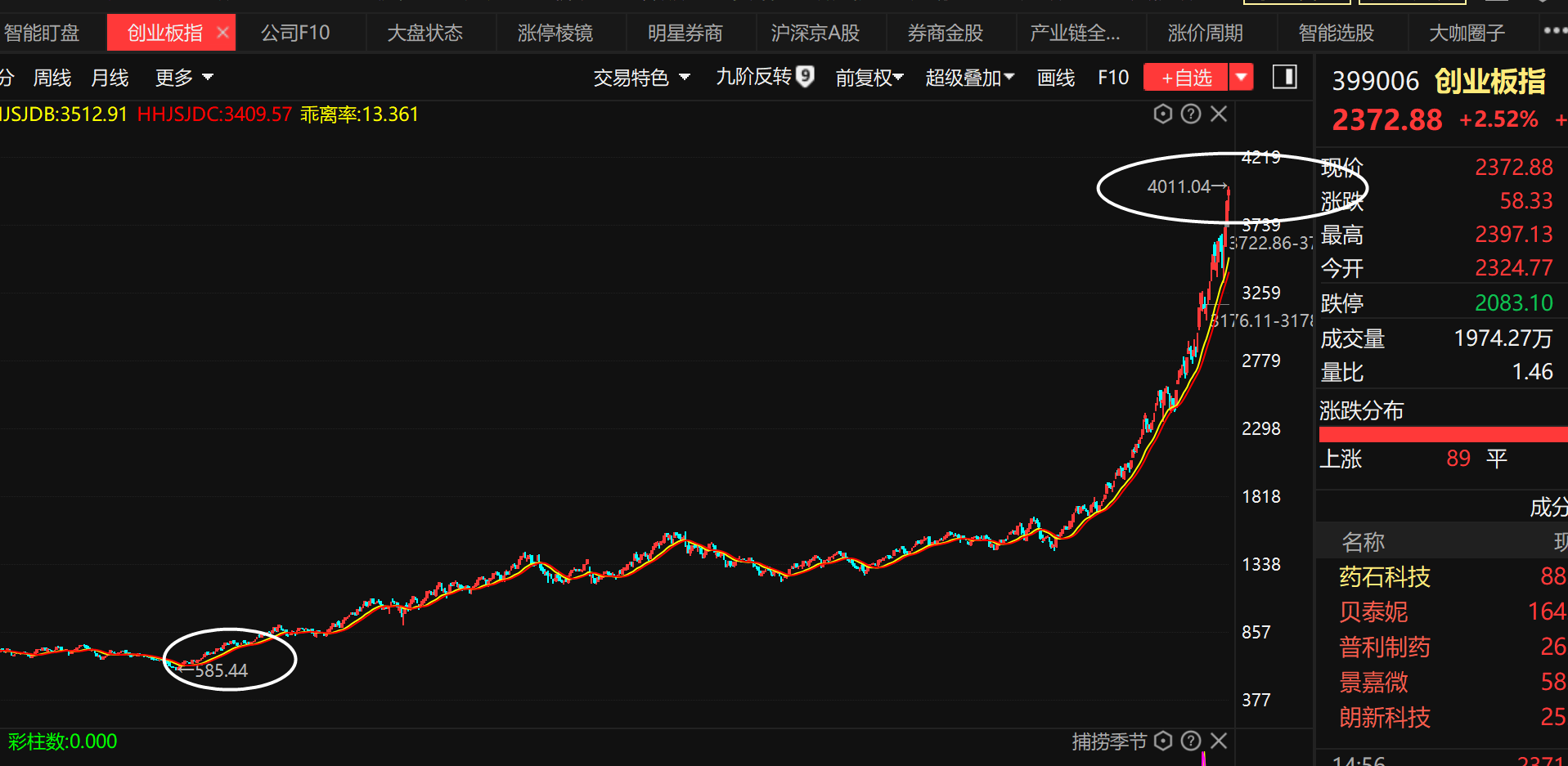Toggle 九阶反转 indicator
Image resolution: width=1568 pixels, height=766 pixels.
753,77
